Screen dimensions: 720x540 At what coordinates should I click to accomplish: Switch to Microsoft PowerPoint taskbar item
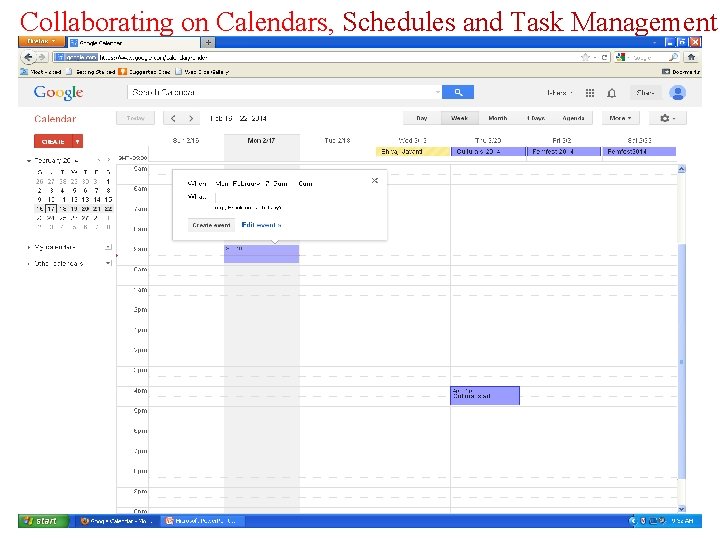[x=203, y=521]
